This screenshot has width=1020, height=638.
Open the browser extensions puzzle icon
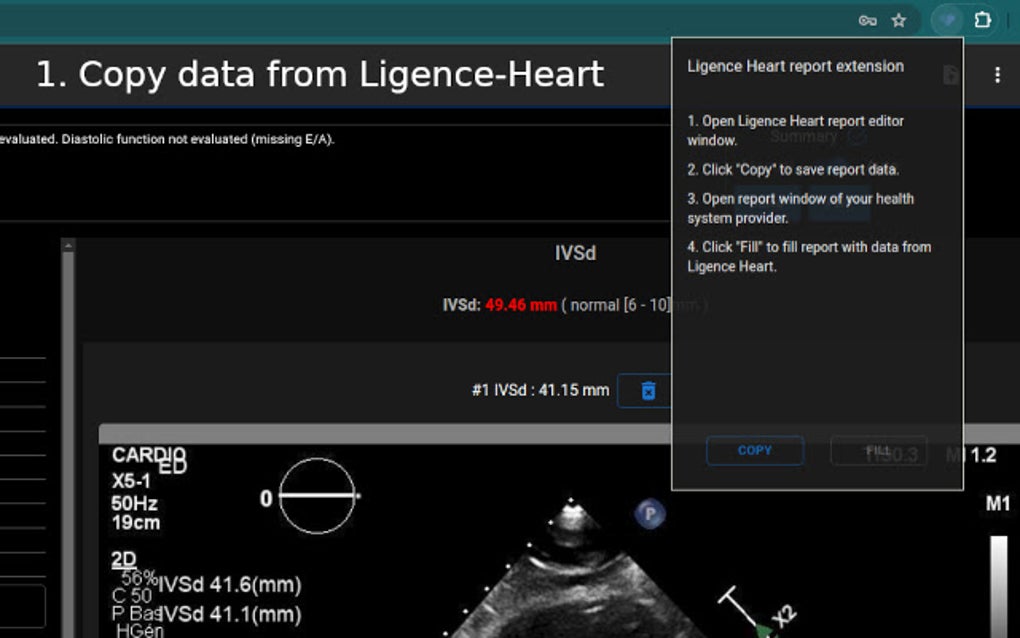point(982,20)
